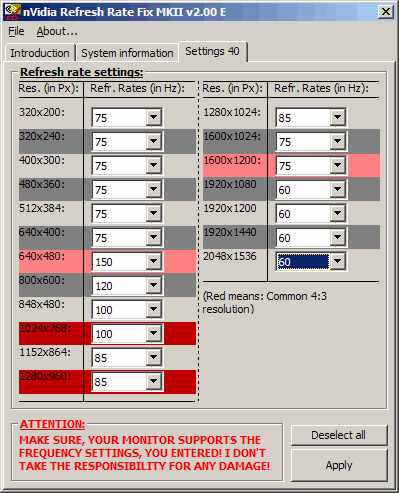Click the 1024x768: resolution label
This screenshot has height=493, width=399.
[45, 328]
